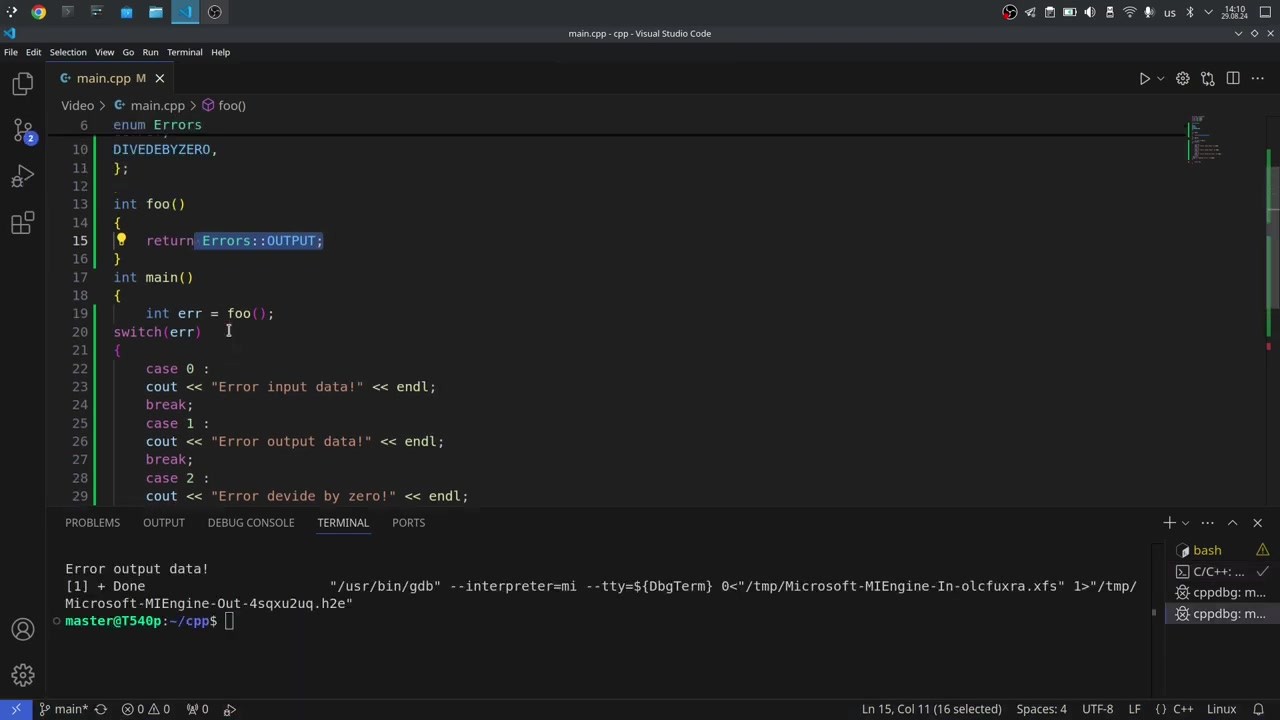Click the Split Editor icon in editor toolbar
Viewport: 1280px width, 720px height.
pyautogui.click(x=1232, y=78)
